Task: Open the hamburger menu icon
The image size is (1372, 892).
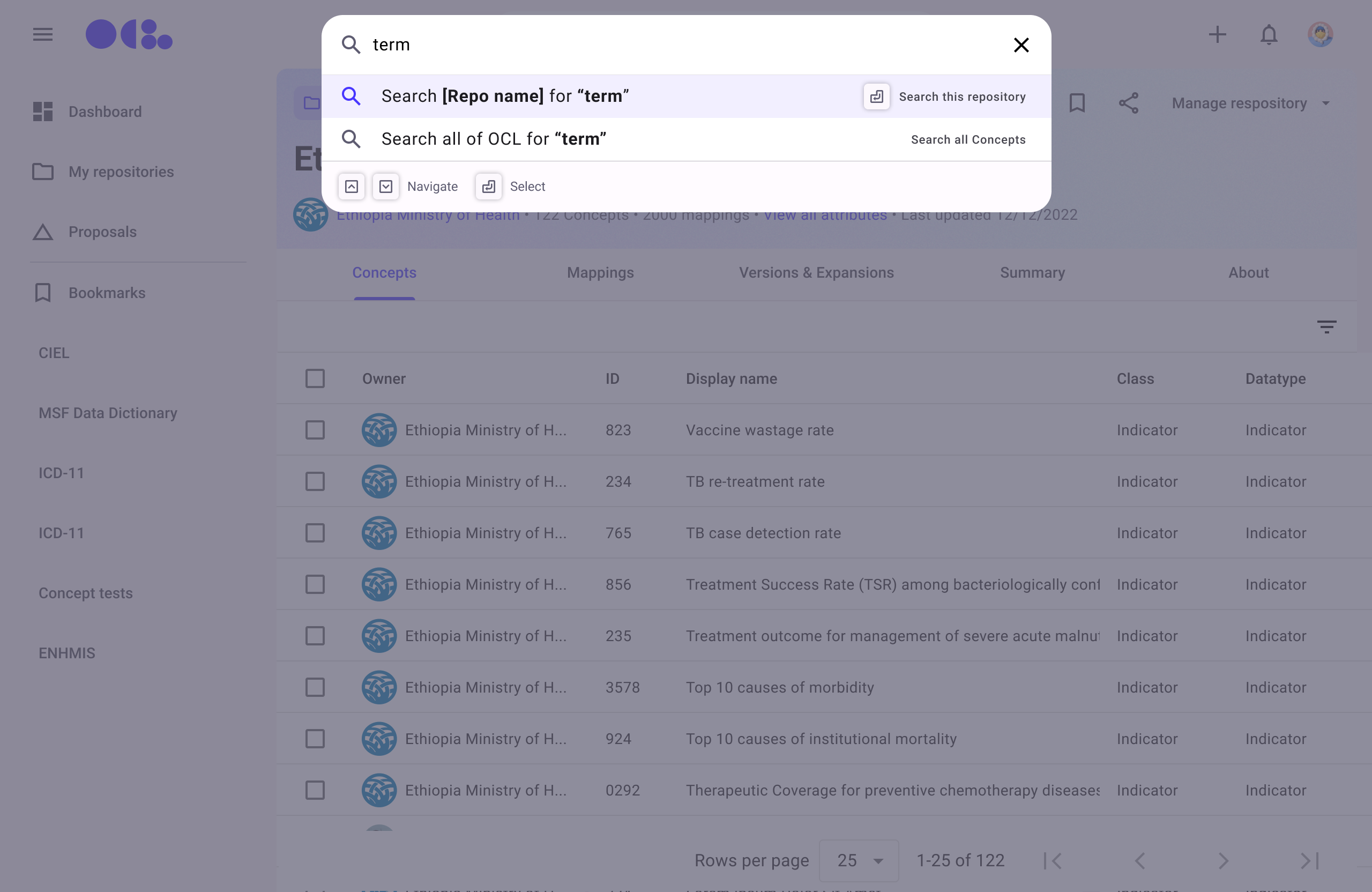Action: [43, 35]
